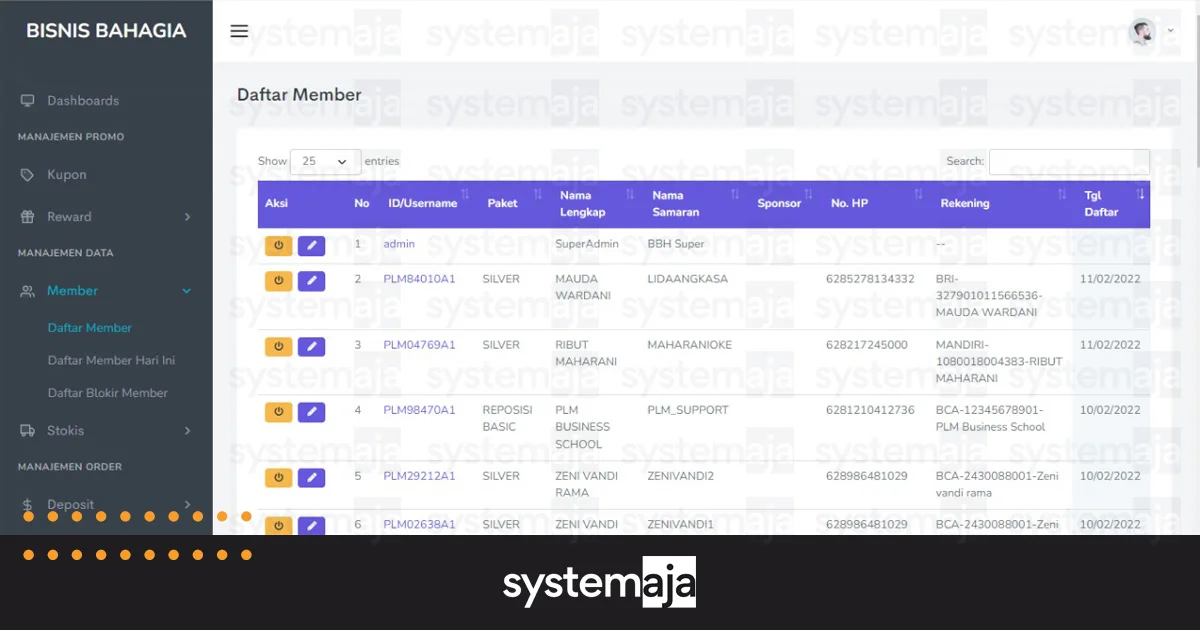Click the Reward gift icon
This screenshot has height=630, width=1200.
(27, 217)
